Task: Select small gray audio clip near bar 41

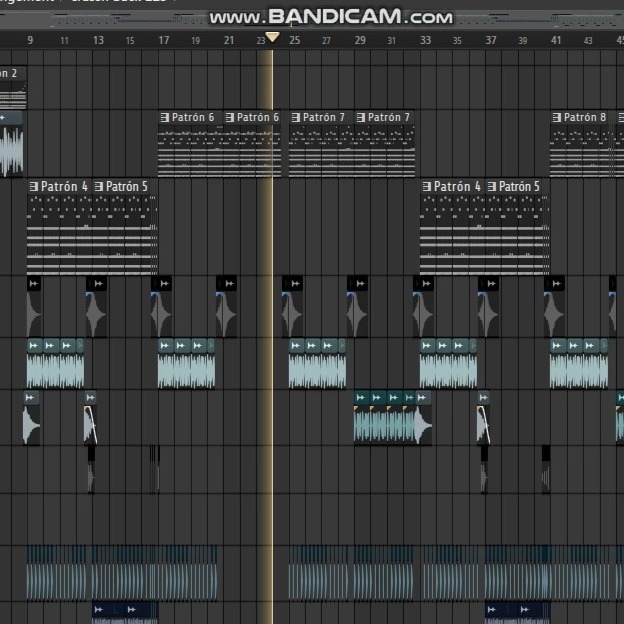Action: [546, 470]
